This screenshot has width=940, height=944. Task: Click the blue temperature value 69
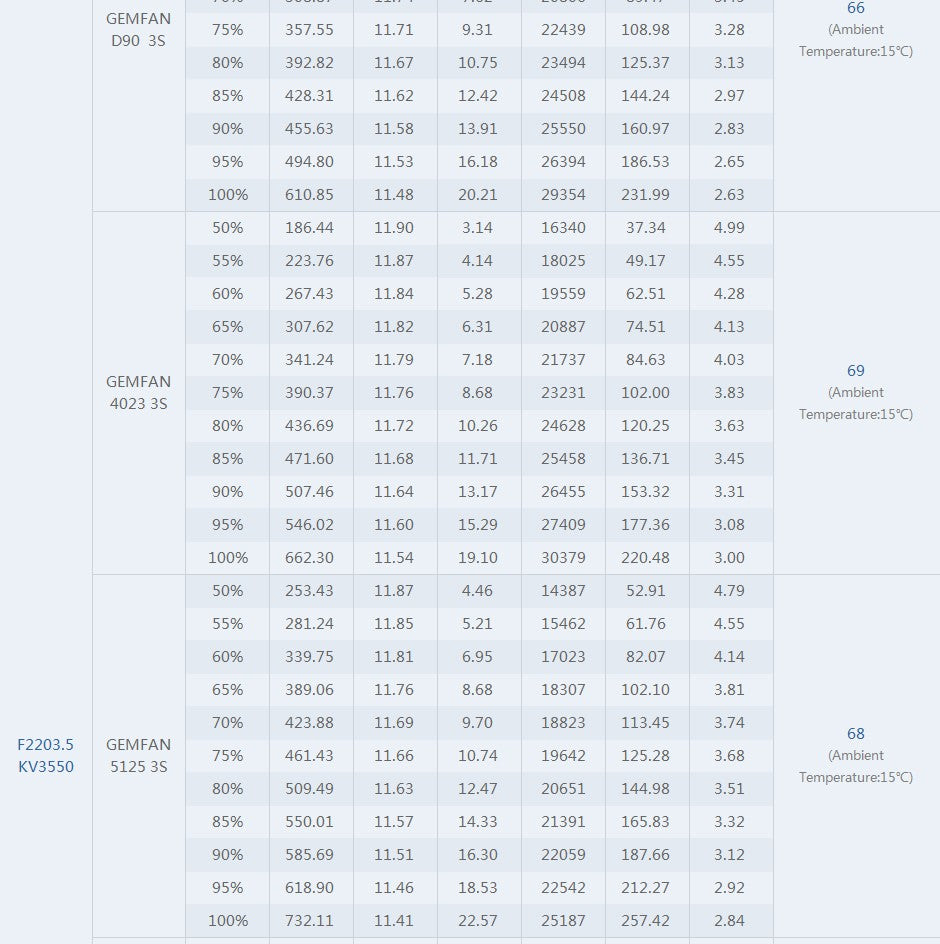tap(856, 370)
